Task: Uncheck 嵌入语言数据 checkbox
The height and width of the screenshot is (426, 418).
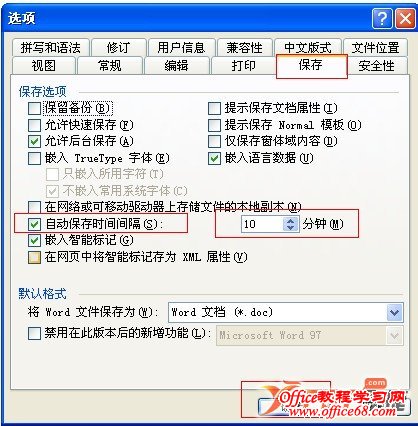Action: pos(214,158)
